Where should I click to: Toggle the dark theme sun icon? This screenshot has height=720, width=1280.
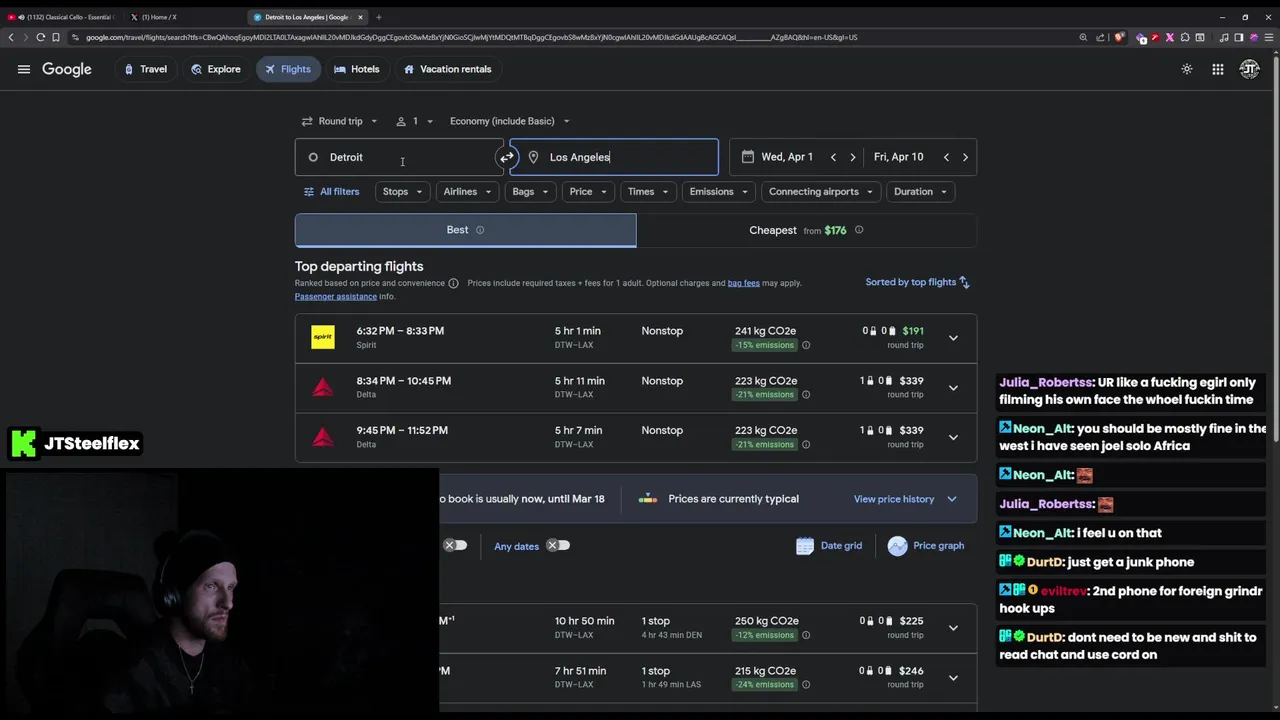[1187, 69]
